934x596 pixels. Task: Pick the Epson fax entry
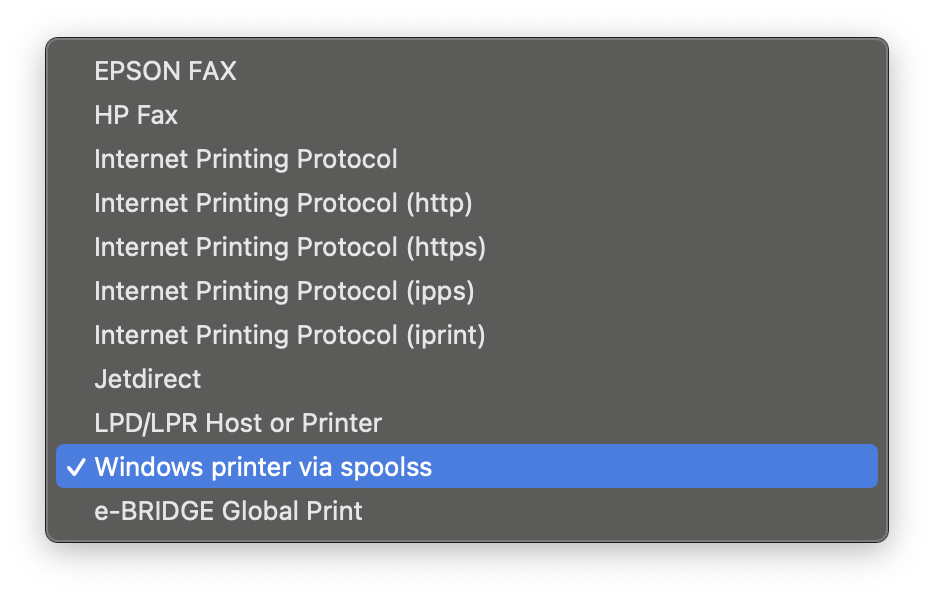[x=165, y=71]
